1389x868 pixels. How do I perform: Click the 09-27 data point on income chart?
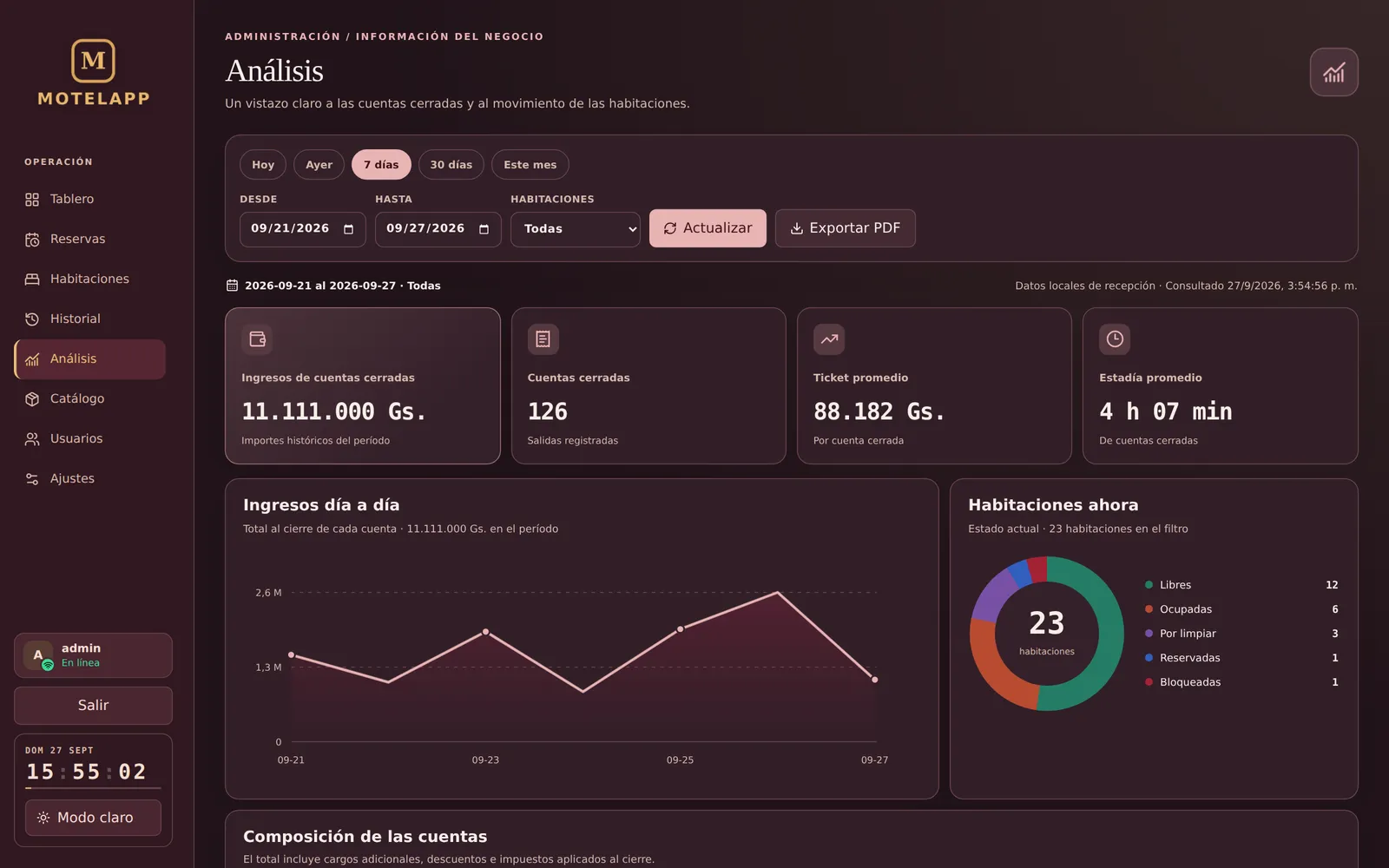[874, 680]
